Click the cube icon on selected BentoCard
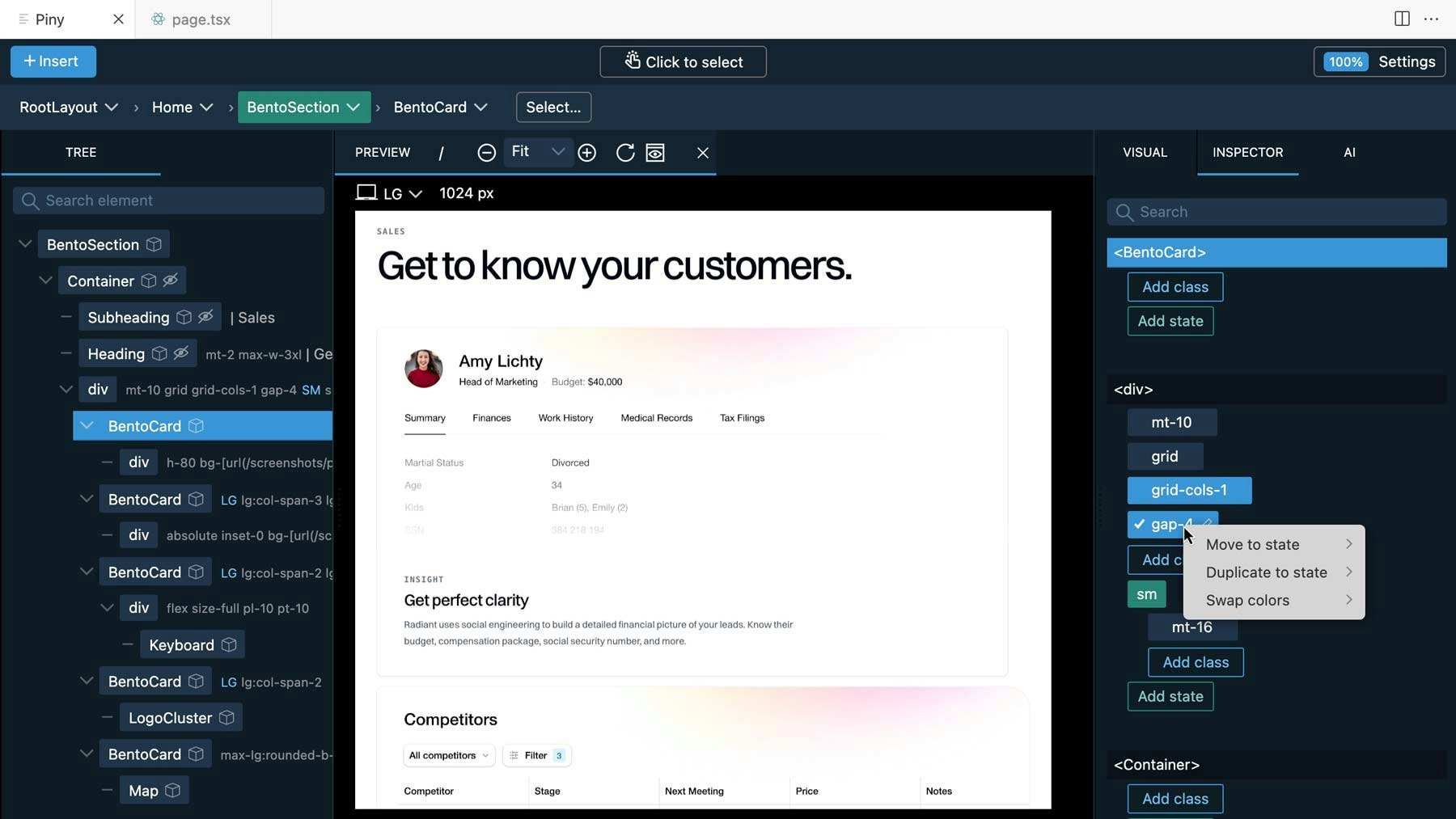The image size is (1456, 819). coord(196,425)
